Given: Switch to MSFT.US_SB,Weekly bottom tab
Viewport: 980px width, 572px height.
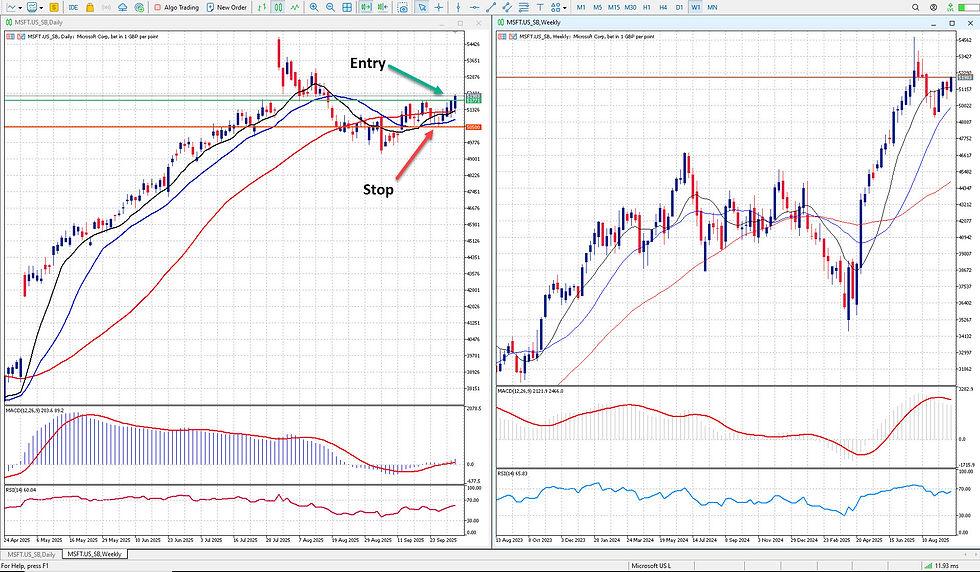Looking at the screenshot, I should click(94, 554).
